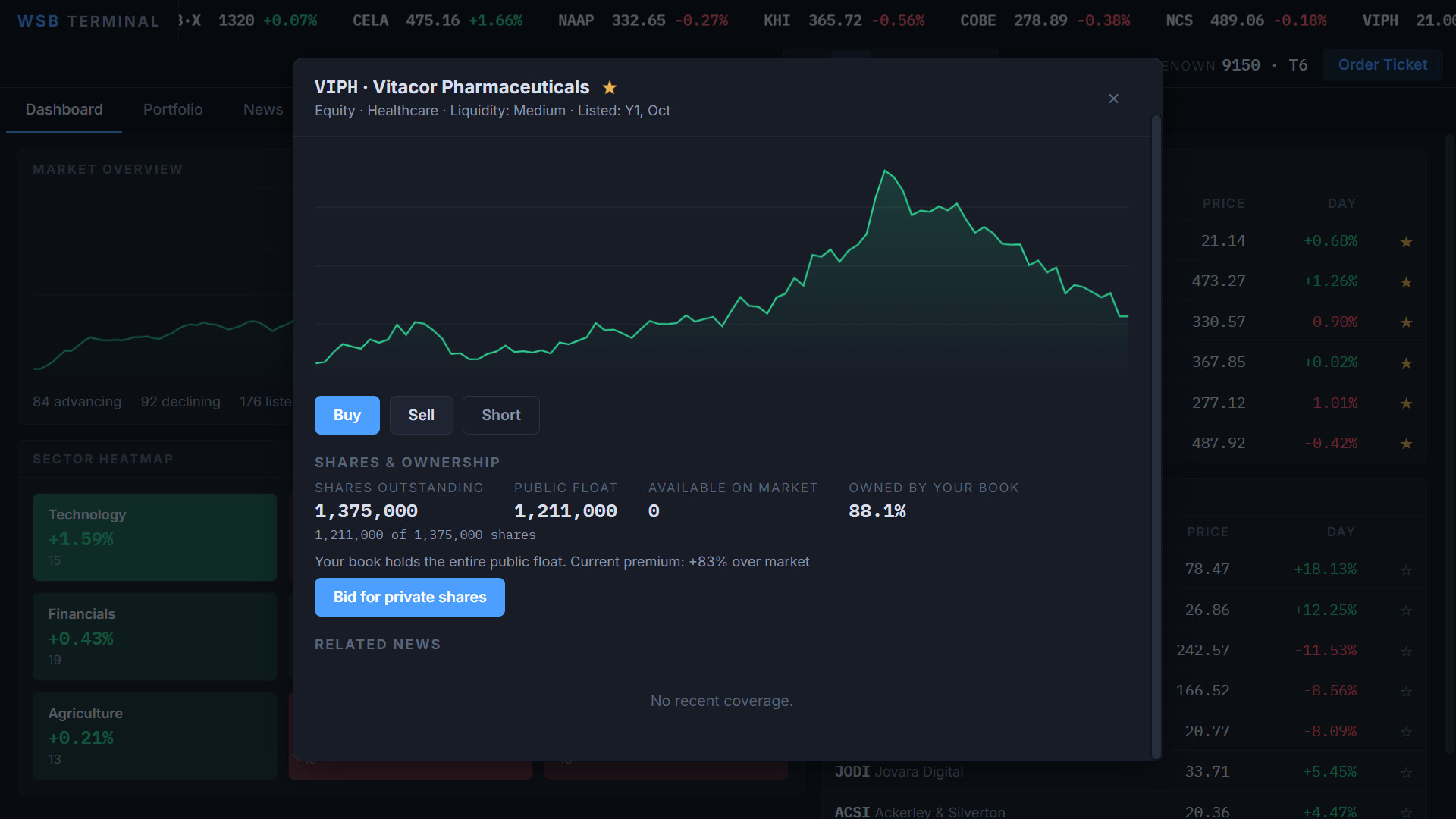Unstar the 330.57 price row
1456x819 pixels.
tap(1406, 322)
